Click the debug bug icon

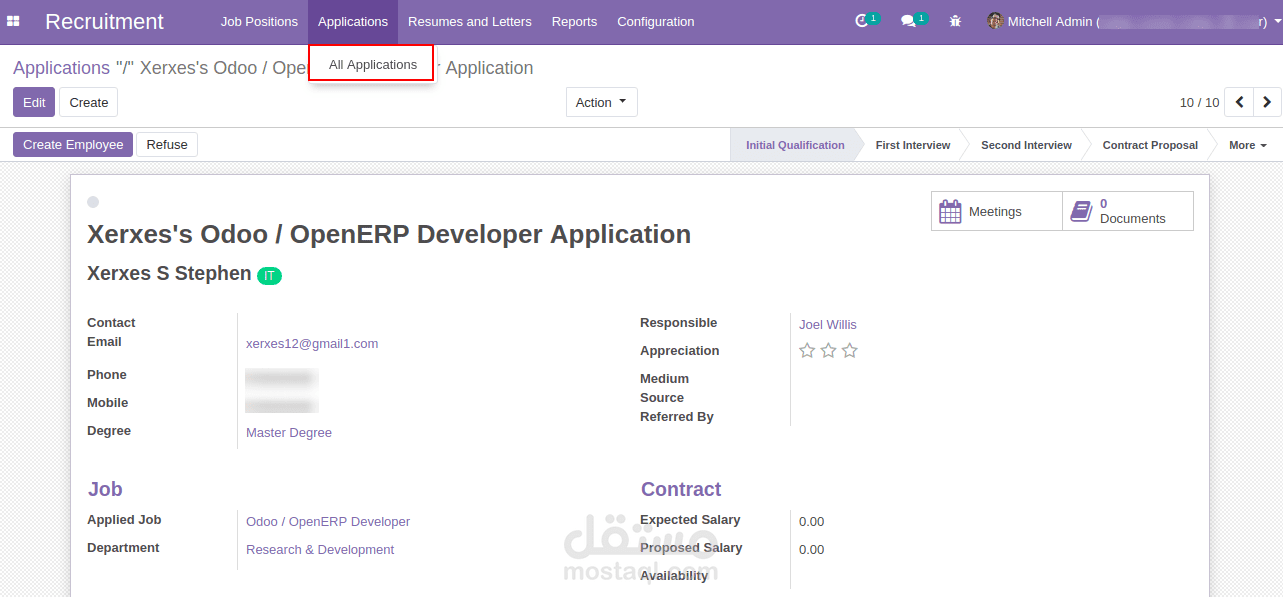[955, 21]
